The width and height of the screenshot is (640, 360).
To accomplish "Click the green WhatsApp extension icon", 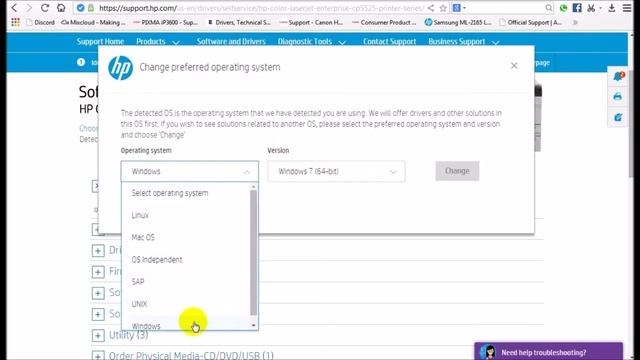I will coord(563,8).
